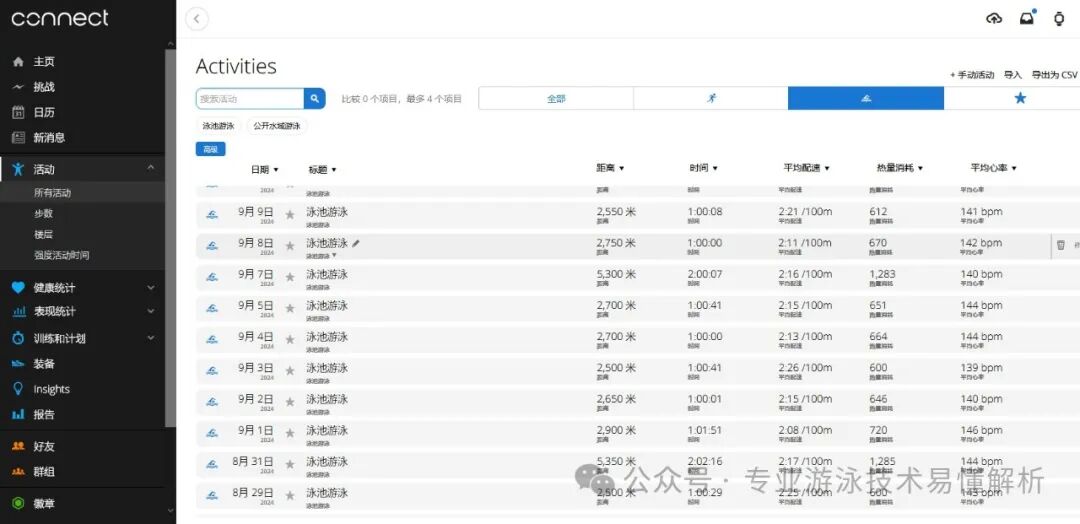This screenshot has height=524, width=1080.
Task: Click the magnifier search button
Action: (x=315, y=98)
